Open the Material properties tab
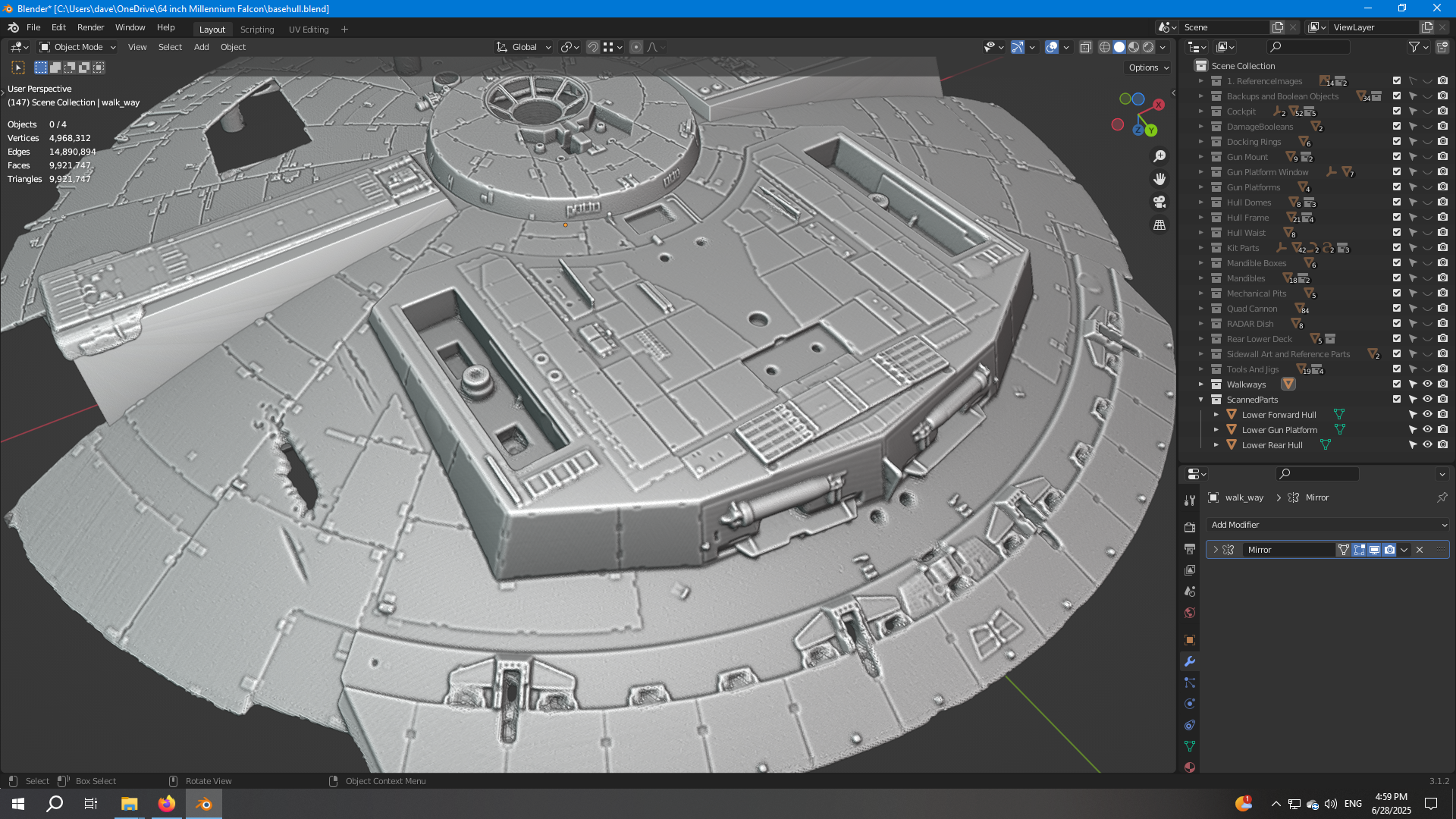Screen dimensions: 1456x819 (1190, 767)
